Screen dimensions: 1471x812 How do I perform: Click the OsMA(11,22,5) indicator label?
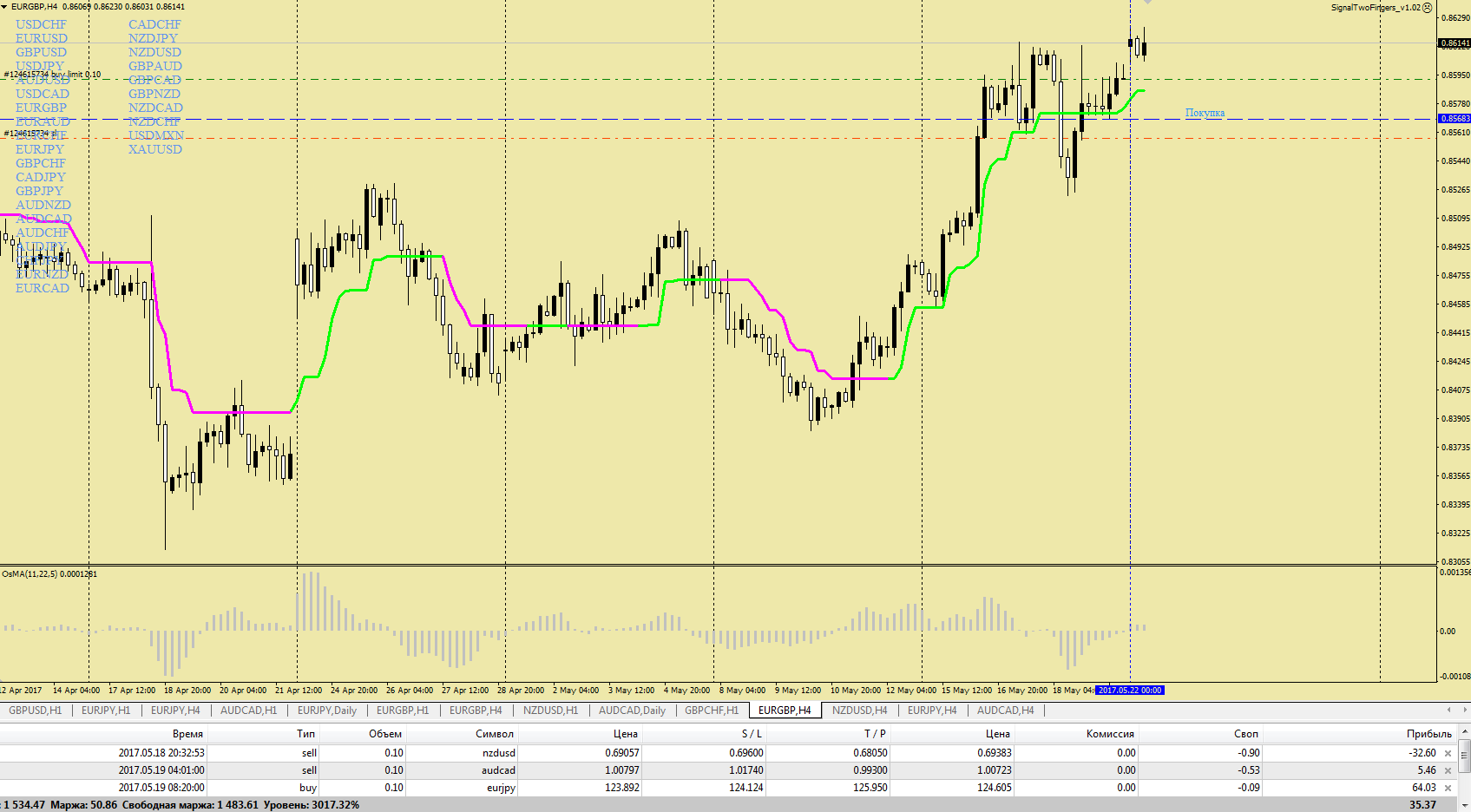click(49, 574)
